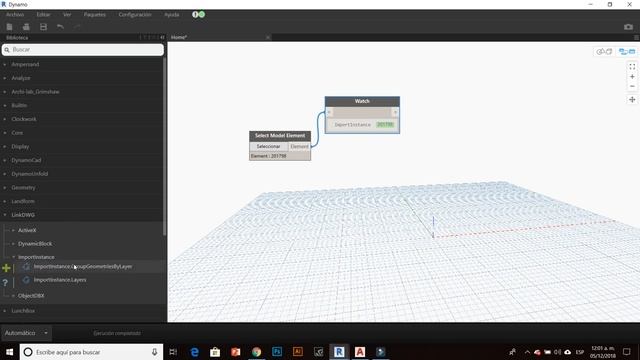Open the Ayuda menu
Viewport: 640px width, 360px height.
coord(172,14)
